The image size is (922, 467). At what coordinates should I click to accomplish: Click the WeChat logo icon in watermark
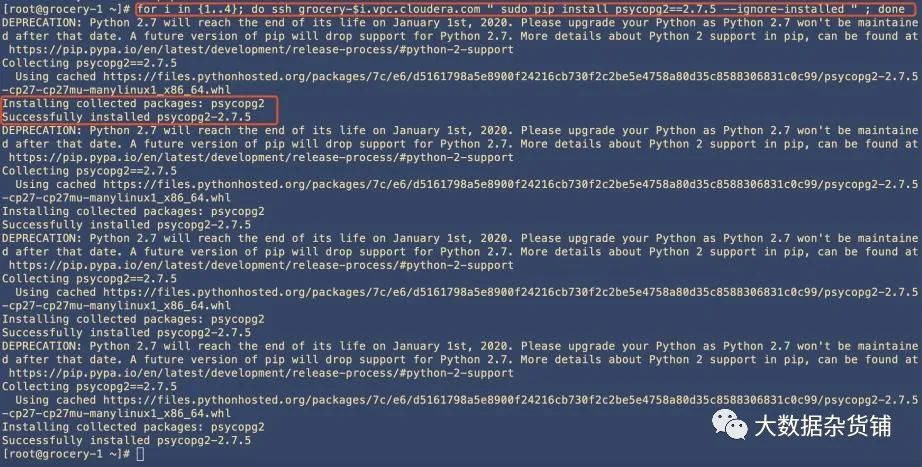pyautogui.click(x=730, y=424)
